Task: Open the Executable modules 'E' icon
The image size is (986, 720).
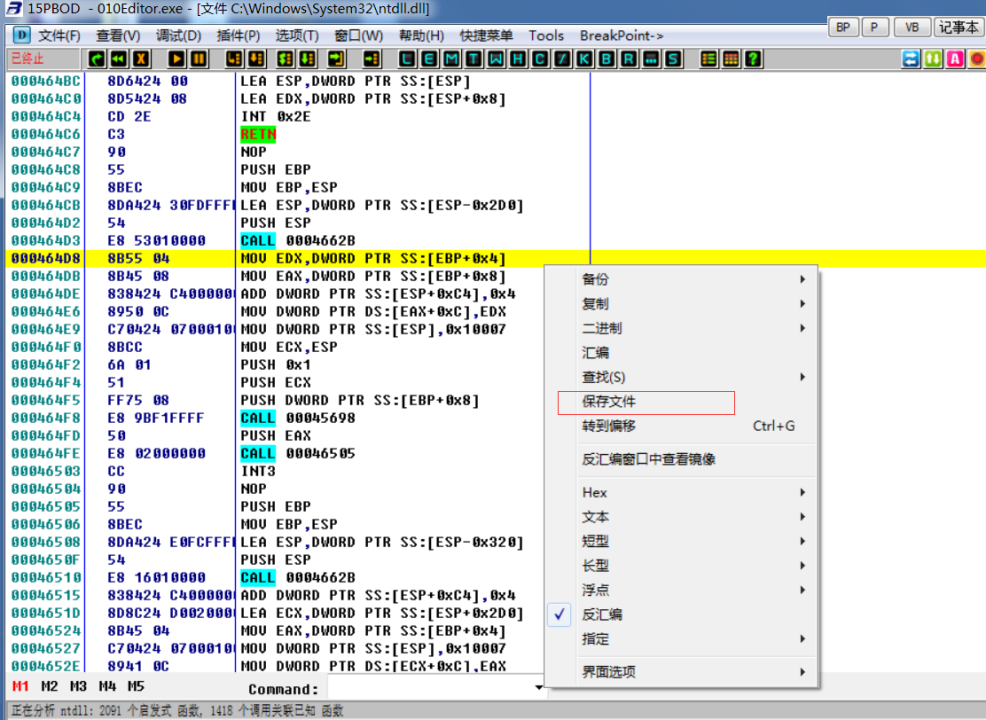Action: [431, 59]
